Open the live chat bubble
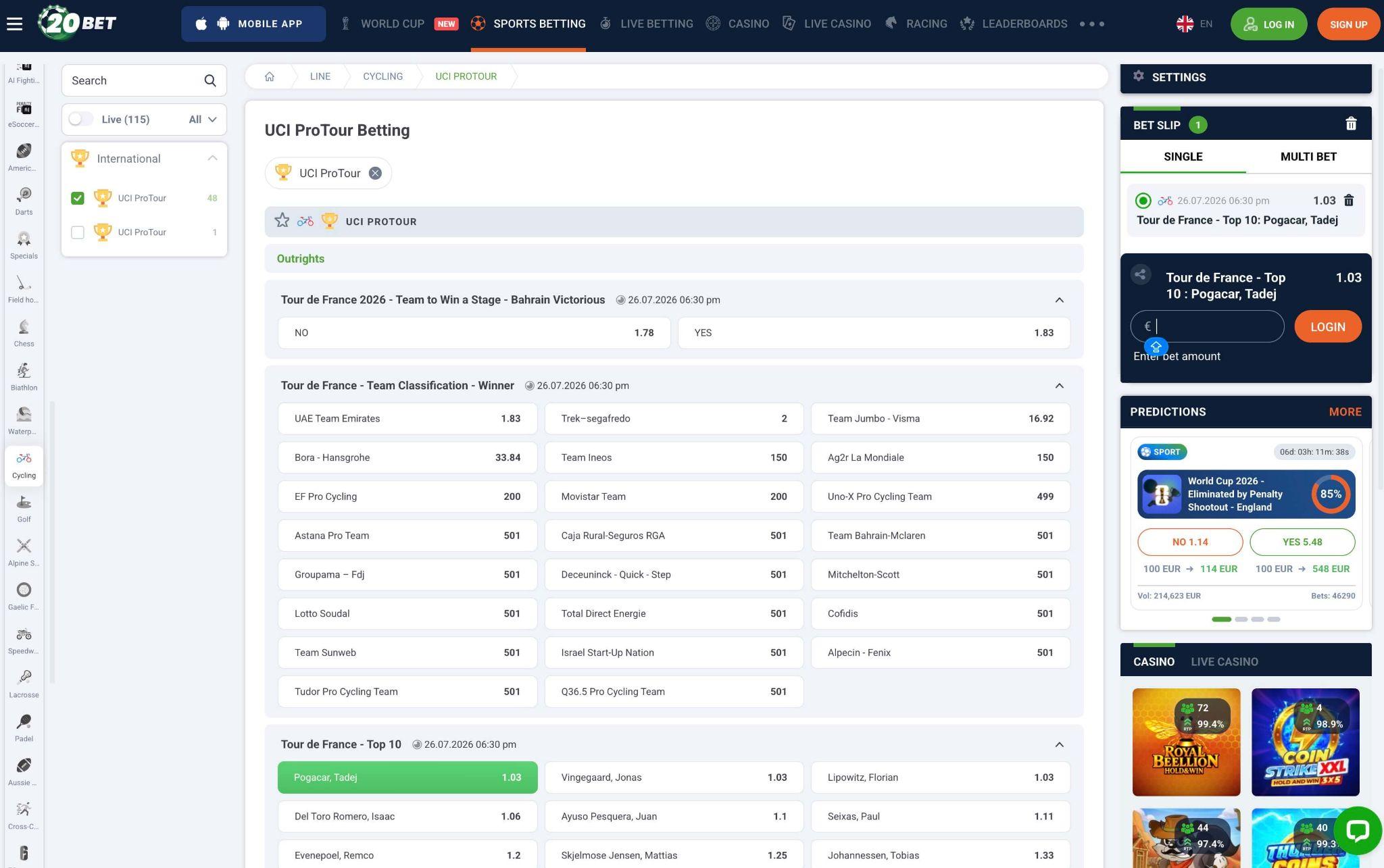The width and height of the screenshot is (1384, 868). tap(1358, 830)
